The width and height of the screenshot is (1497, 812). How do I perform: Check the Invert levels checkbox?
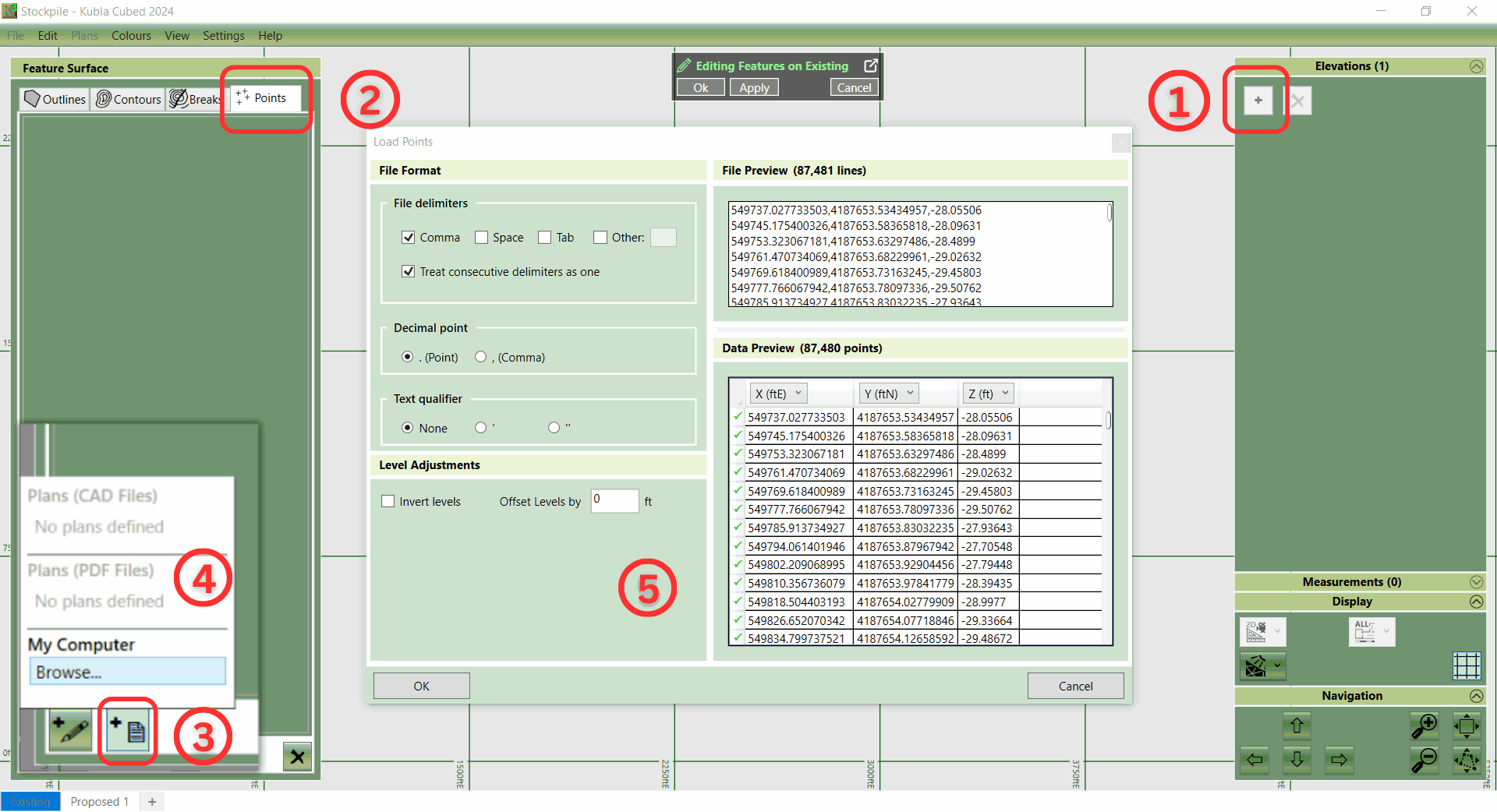coord(388,502)
